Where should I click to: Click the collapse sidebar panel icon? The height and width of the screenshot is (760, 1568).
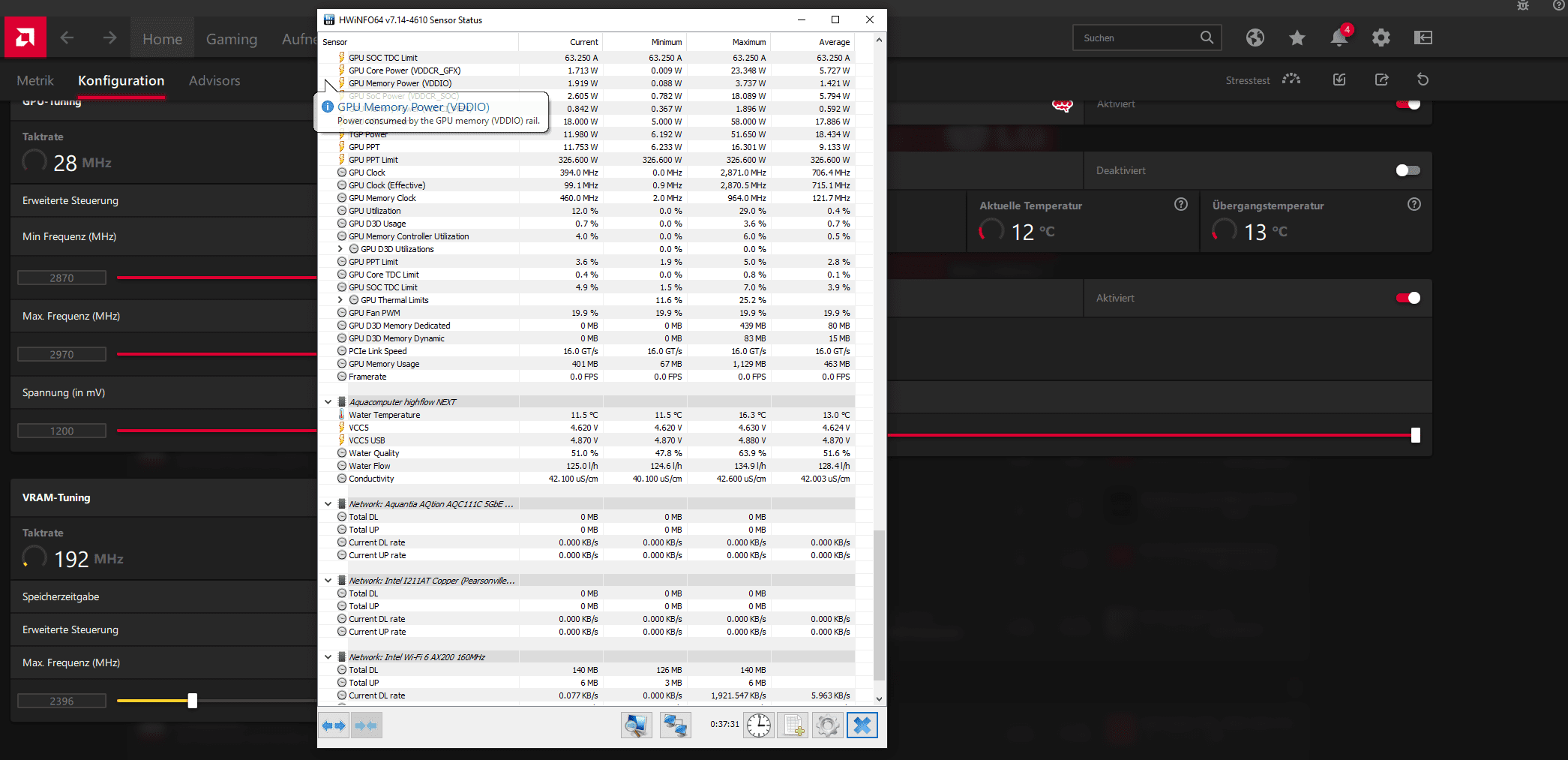(1423, 38)
